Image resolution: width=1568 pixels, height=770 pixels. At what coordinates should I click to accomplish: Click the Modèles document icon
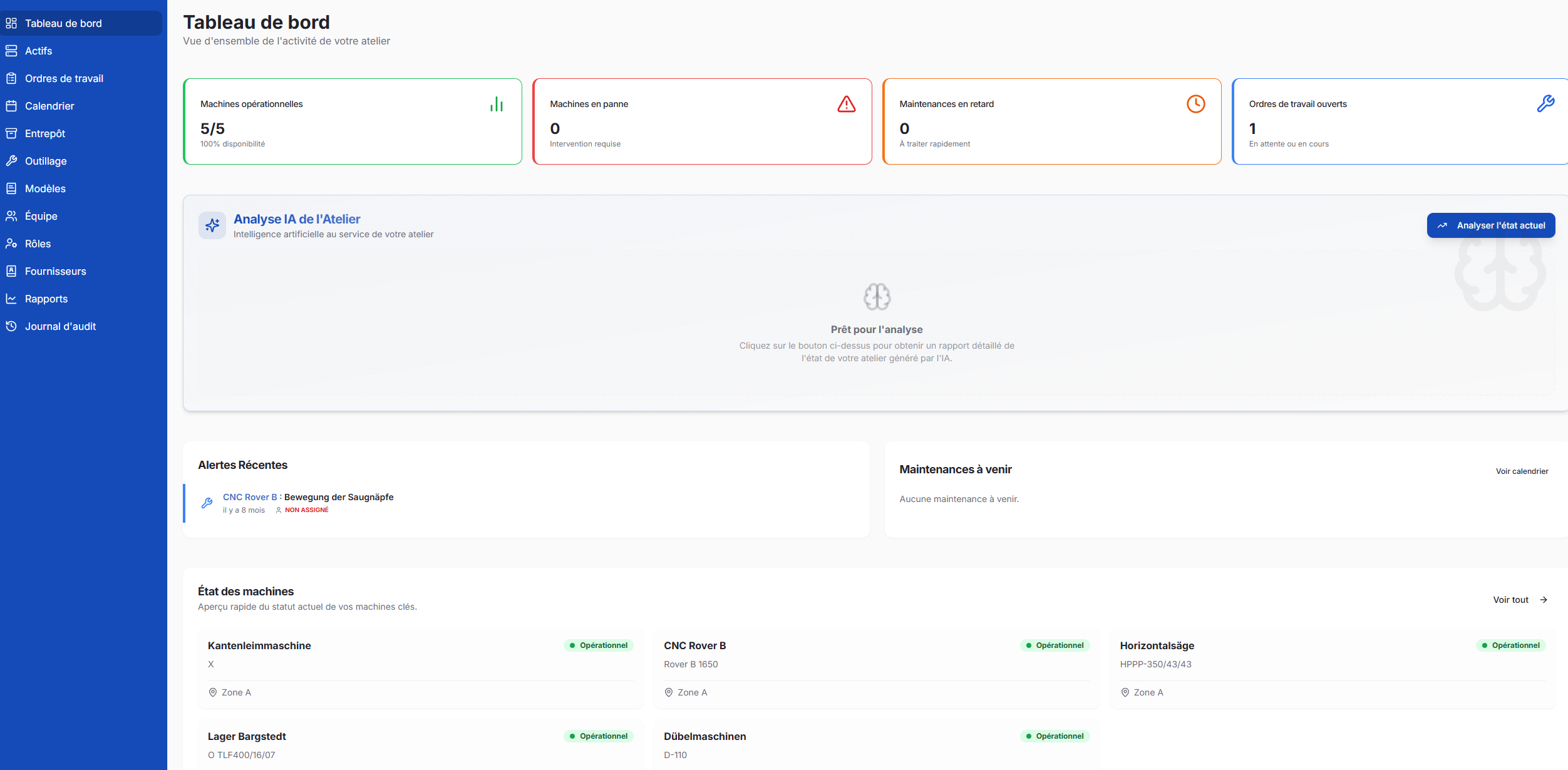[x=11, y=188]
